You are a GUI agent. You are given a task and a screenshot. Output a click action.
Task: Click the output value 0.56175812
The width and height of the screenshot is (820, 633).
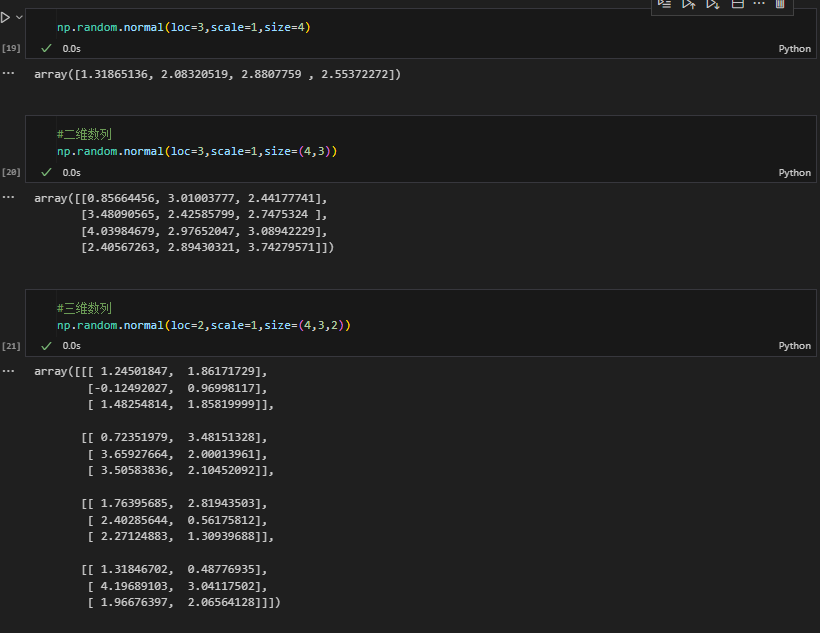pyautogui.click(x=221, y=520)
